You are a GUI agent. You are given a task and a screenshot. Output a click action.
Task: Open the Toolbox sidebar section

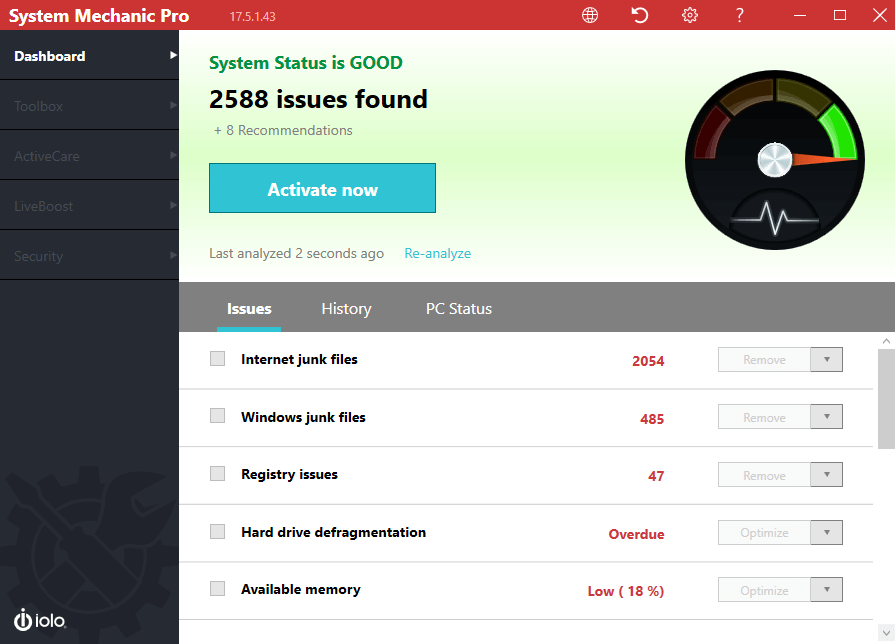pyautogui.click(x=89, y=106)
